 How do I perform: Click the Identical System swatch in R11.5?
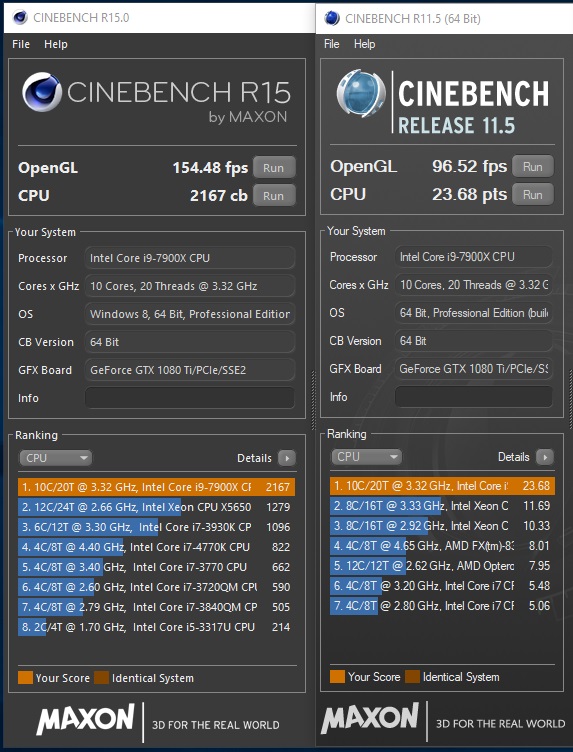click(412, 677)
